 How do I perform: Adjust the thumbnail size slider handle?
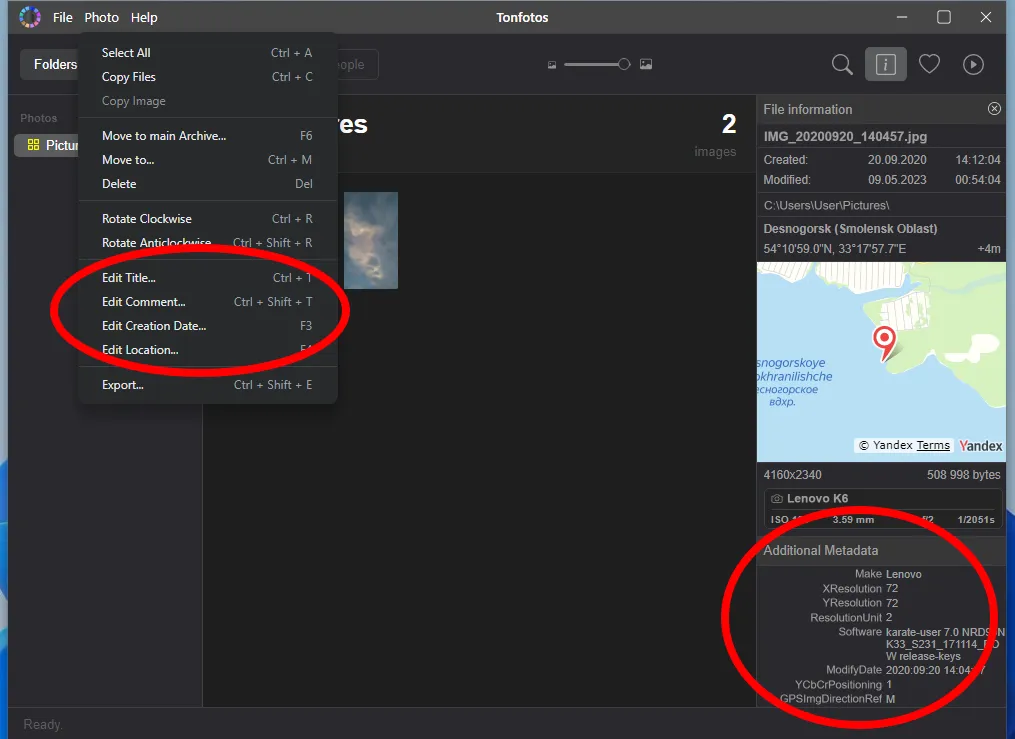[623, 64]
